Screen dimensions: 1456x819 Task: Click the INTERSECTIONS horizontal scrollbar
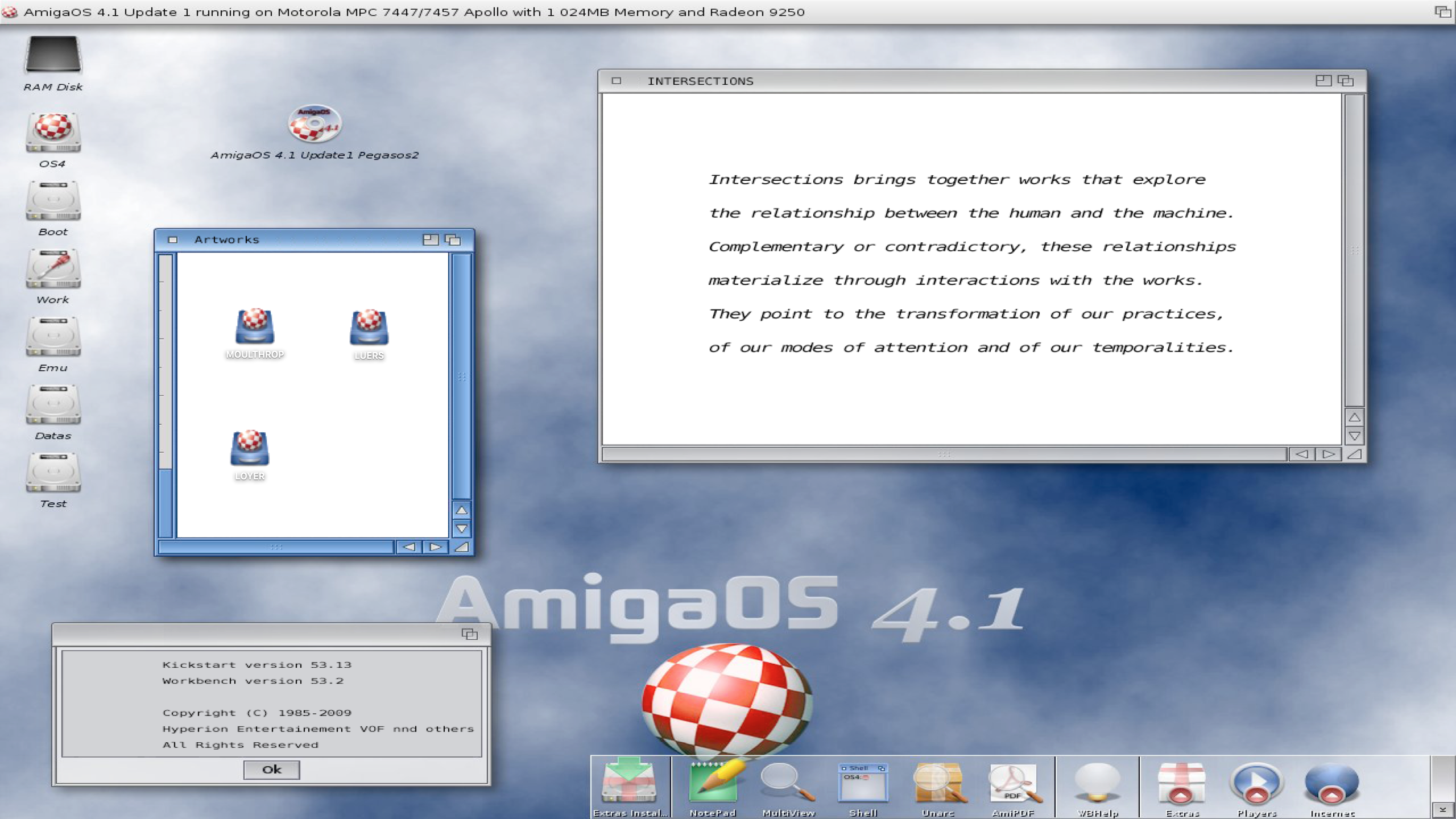coord(944,454)
